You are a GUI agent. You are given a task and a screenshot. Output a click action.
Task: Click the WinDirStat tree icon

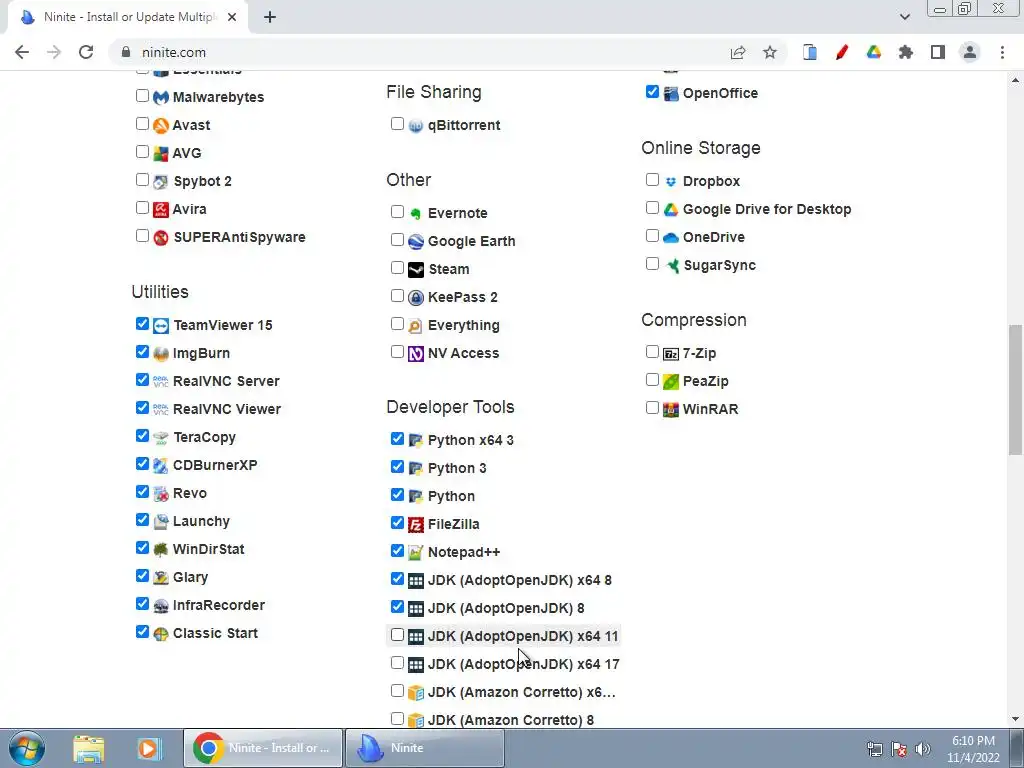[x=161, y=550]
